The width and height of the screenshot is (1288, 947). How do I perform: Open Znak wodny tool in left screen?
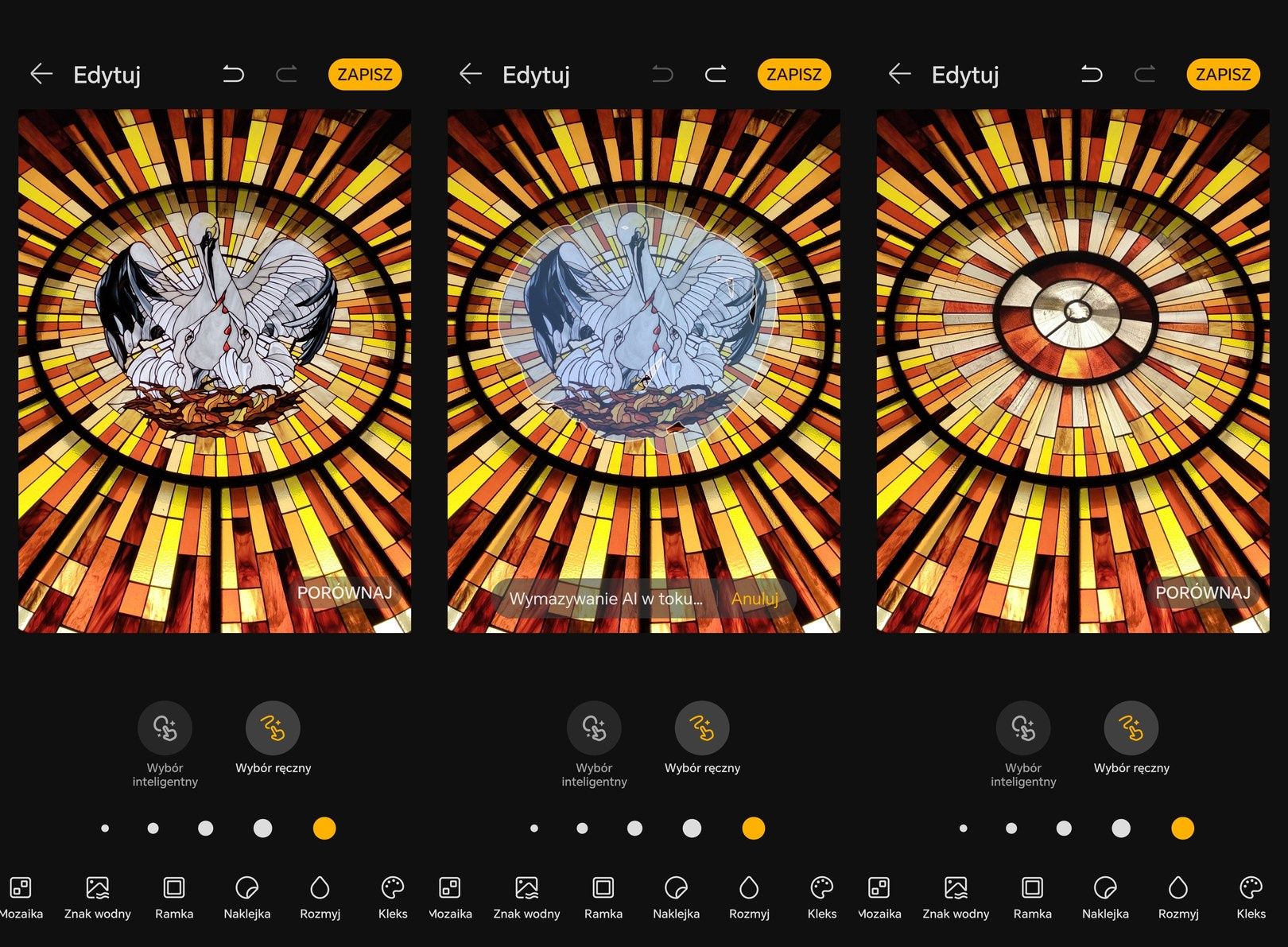(98, 898)
